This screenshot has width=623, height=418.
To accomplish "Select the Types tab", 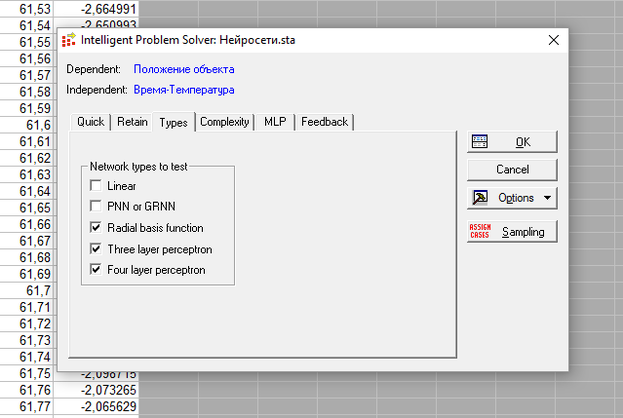I will click(173, 122).
